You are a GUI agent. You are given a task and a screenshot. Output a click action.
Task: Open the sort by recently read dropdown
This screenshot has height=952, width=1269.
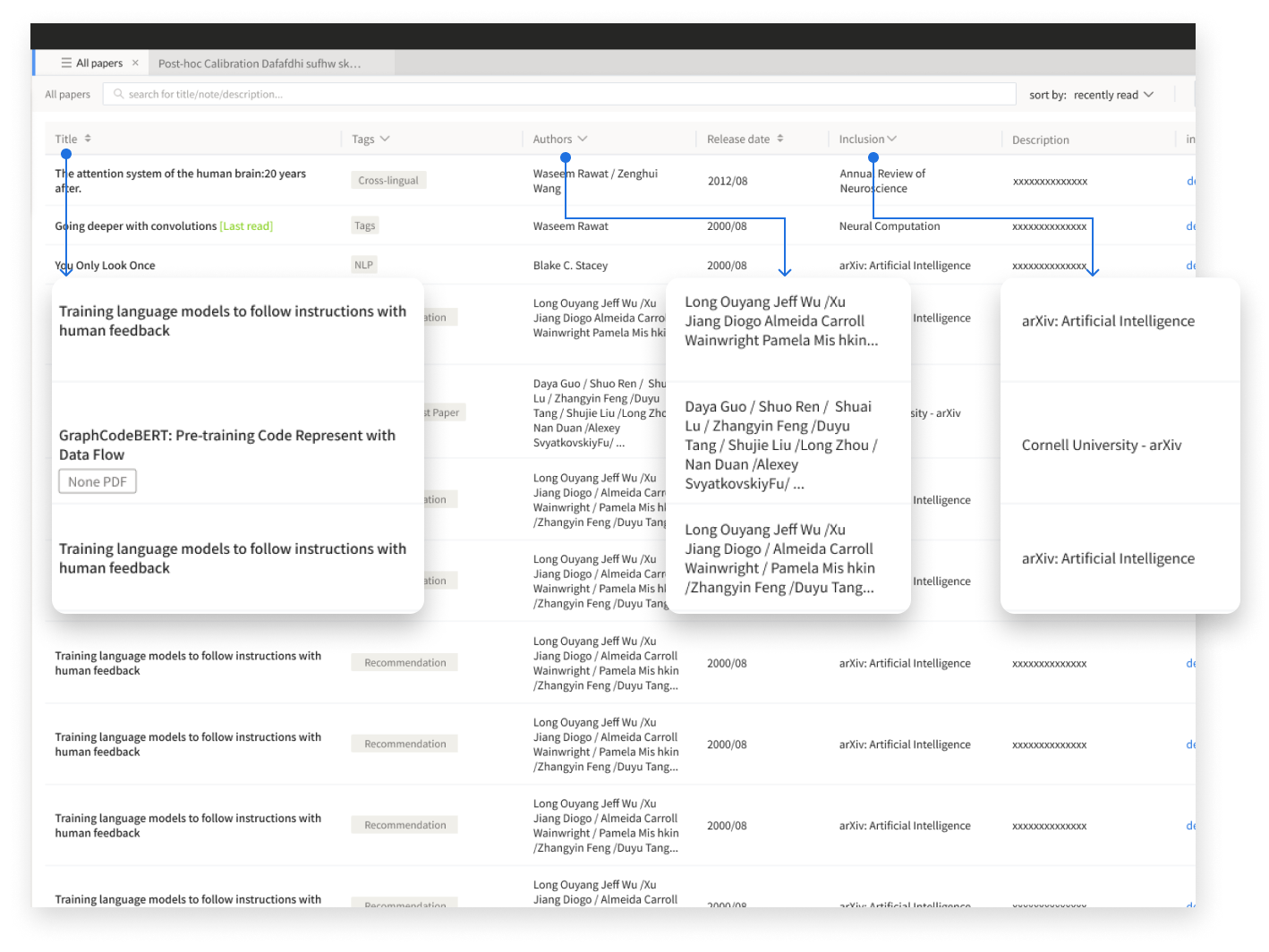coord(1114,95)
